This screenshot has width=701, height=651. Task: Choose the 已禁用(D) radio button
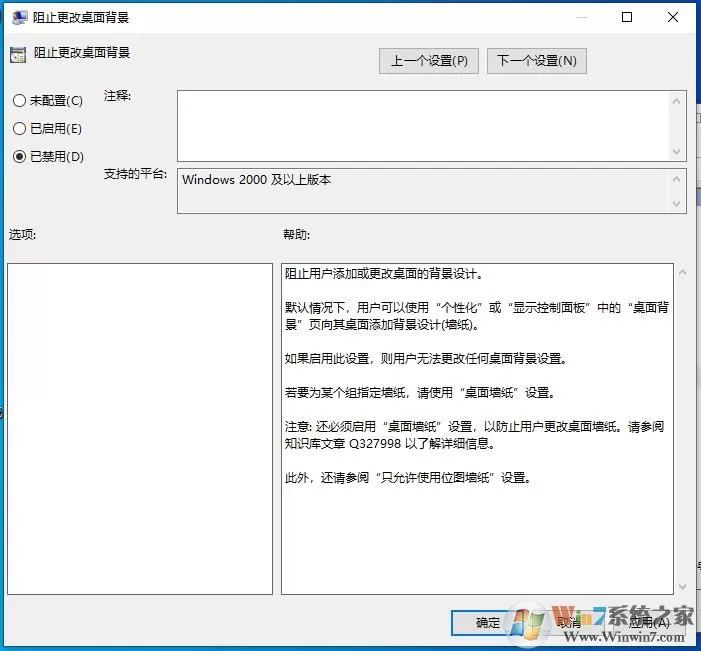pyautogui.click(x=19, y=156)
